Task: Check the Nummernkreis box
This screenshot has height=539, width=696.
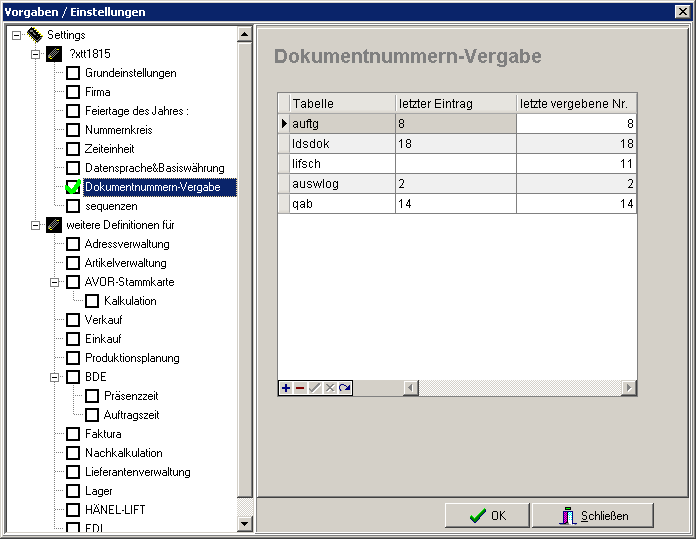Action: 73,130
